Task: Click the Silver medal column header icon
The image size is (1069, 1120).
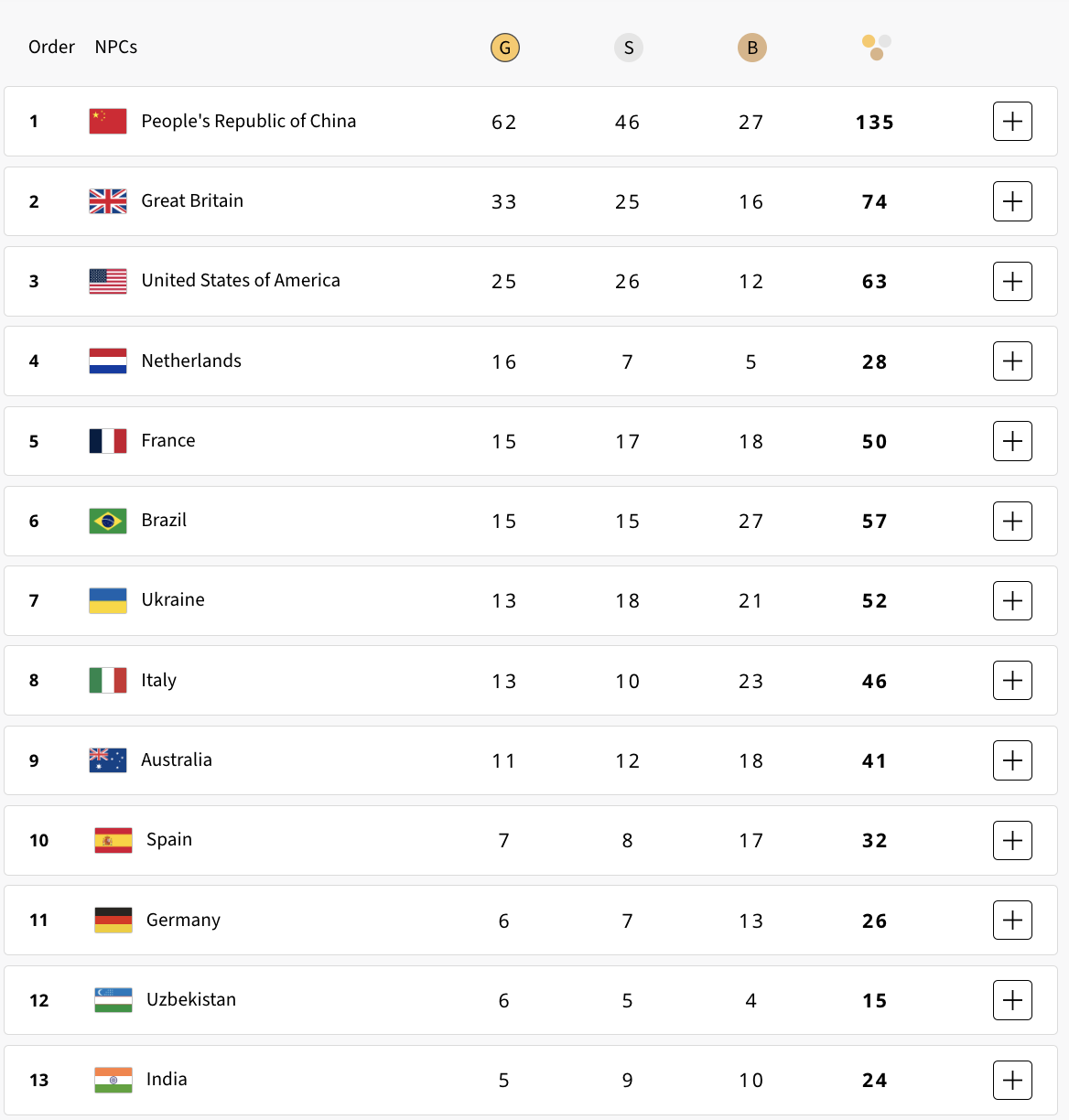Action: [x=628, y=48]
